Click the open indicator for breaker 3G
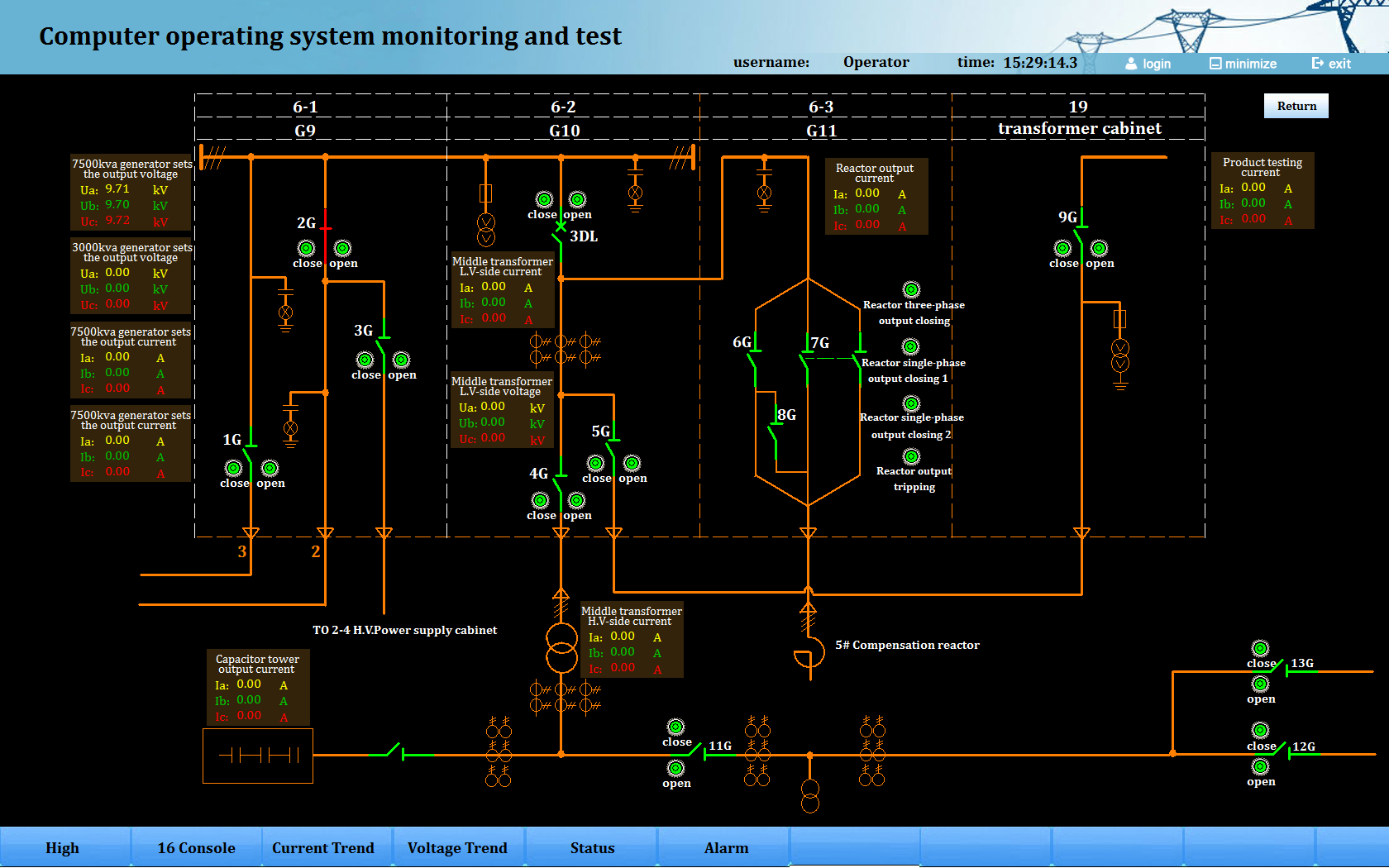Screen dimensions: 1389x868 pyautogui.click(x=402, y=360)
